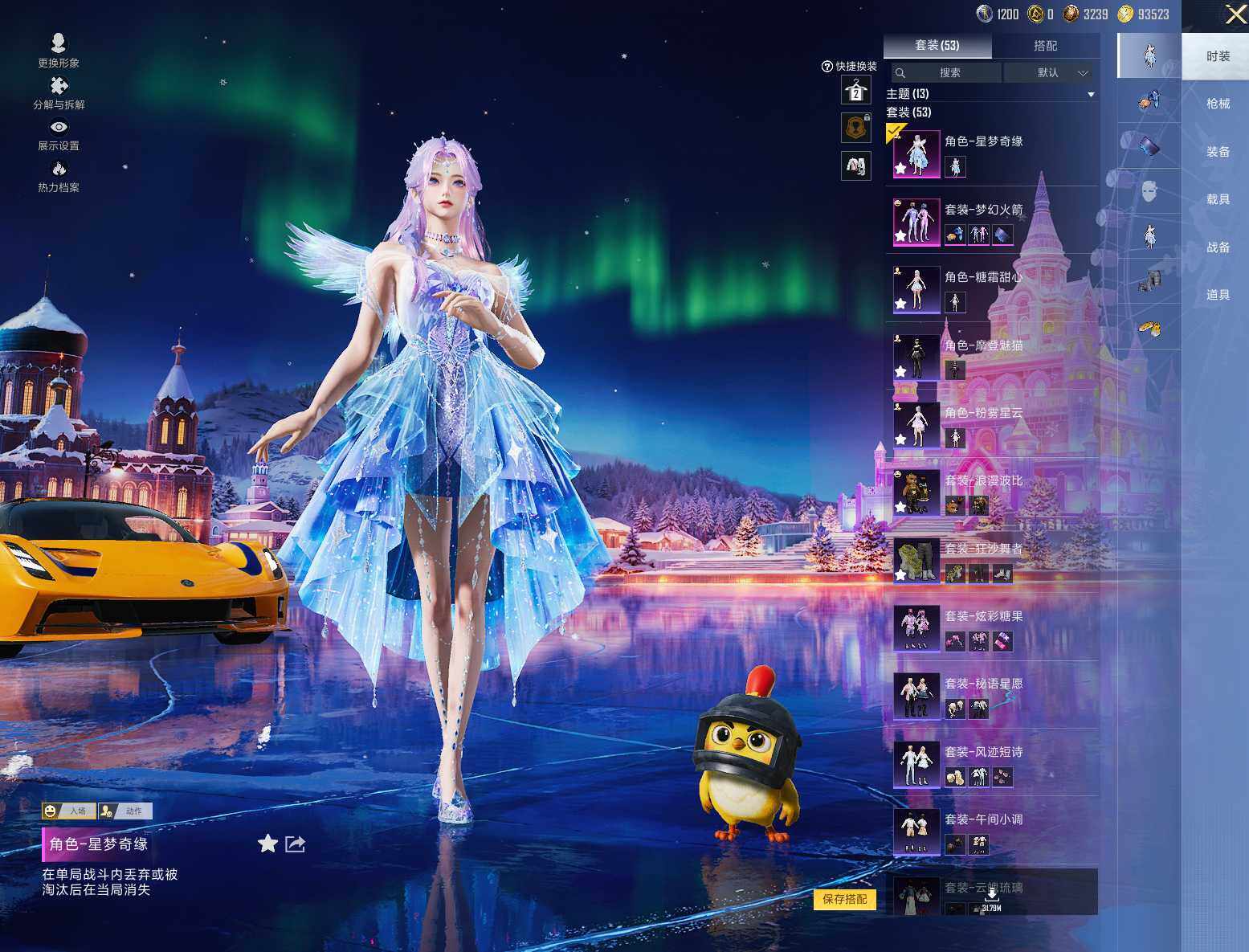This screenshot has height=952, width=1249.
Task: Select the 入场 entrance emote tag
Action: pyautogui.click(x=69, y=811)
